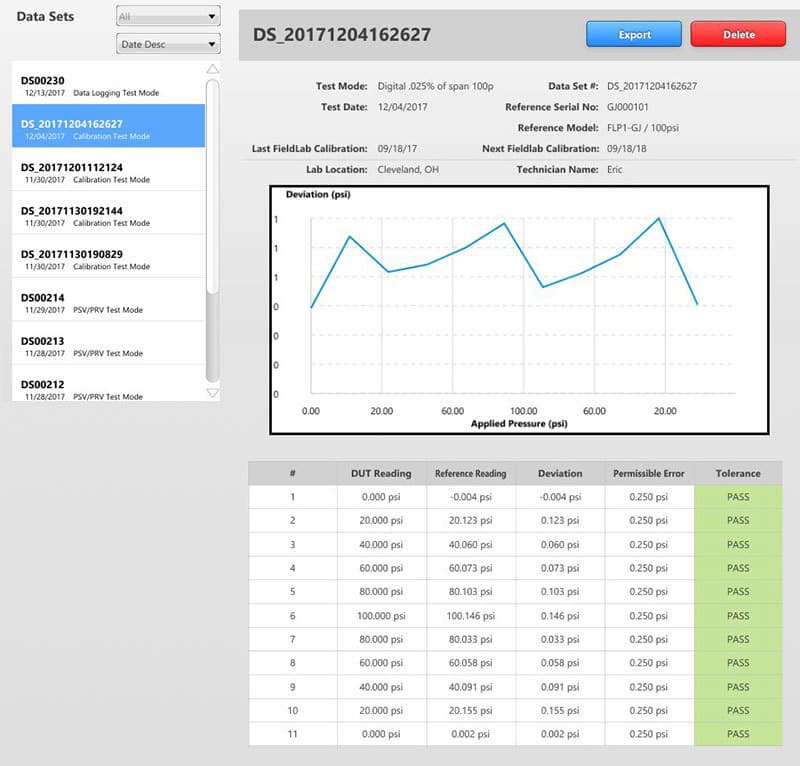Click the blue Export button
This screenshot has width=800, height=766.
point(633,34)
